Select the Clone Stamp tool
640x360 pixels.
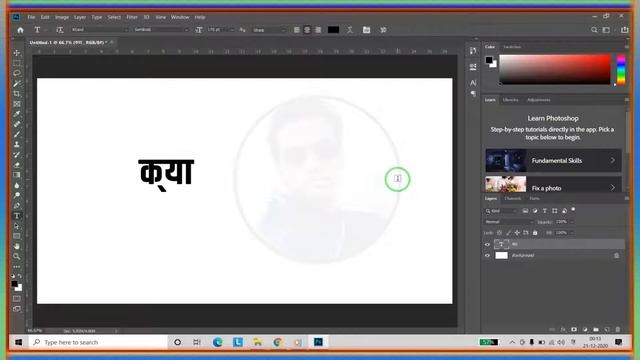coord(17,145)
